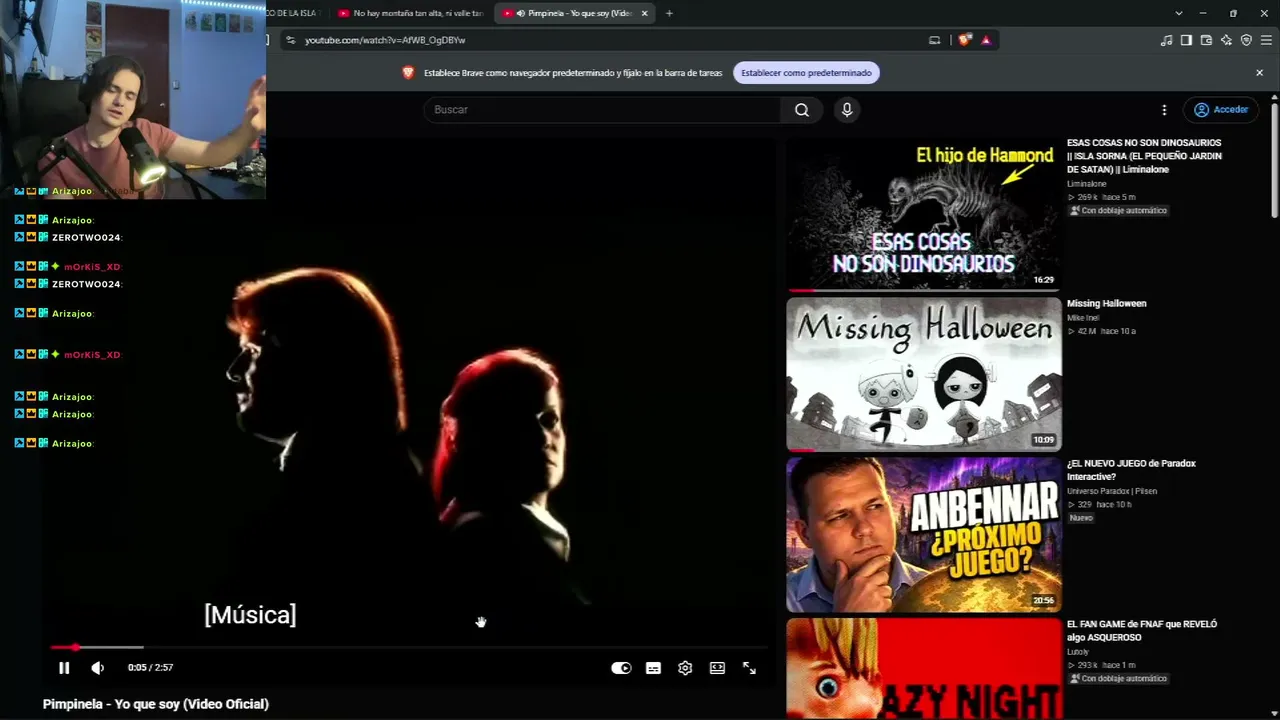Image resolution: width=1280 pixels, height=720 pixels.
Task: Open the Liminalone channel link
Action: pyautogui.click(x=1086, y=184)
